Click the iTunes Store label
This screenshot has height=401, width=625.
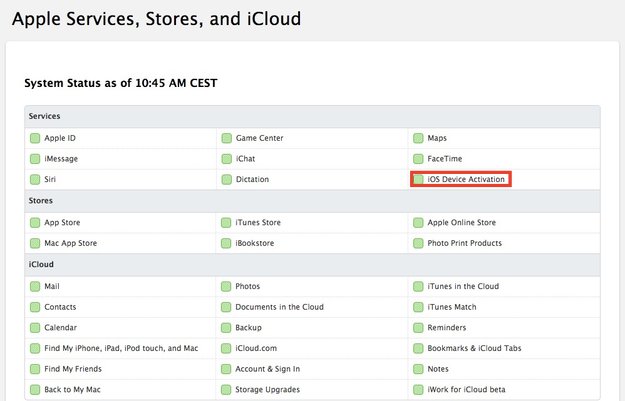pos(258,222)
